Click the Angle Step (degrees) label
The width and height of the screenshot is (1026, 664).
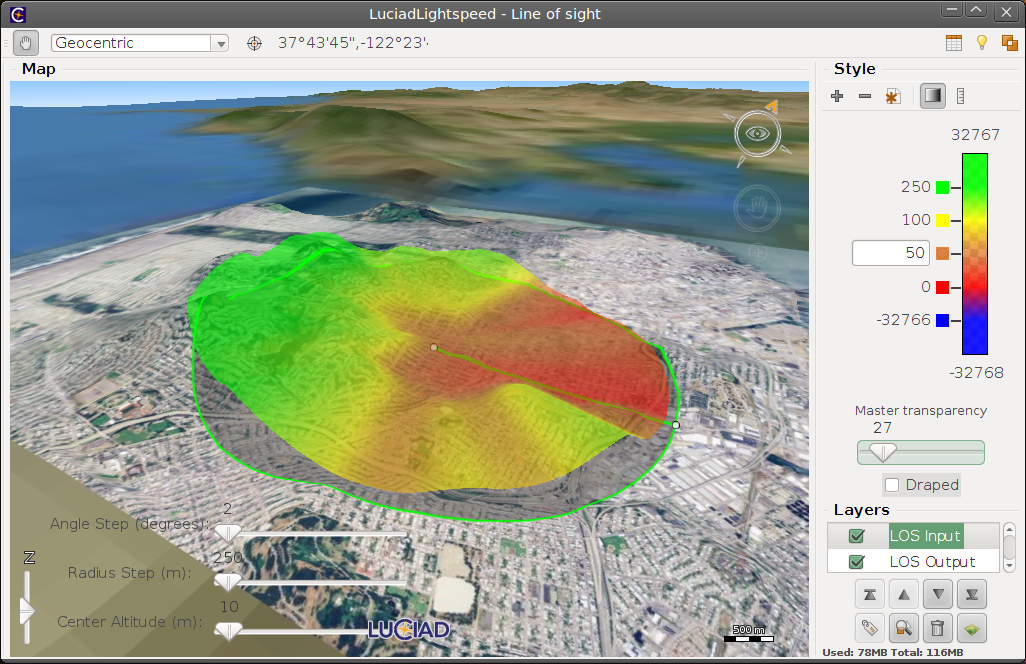tap(130, 524)
